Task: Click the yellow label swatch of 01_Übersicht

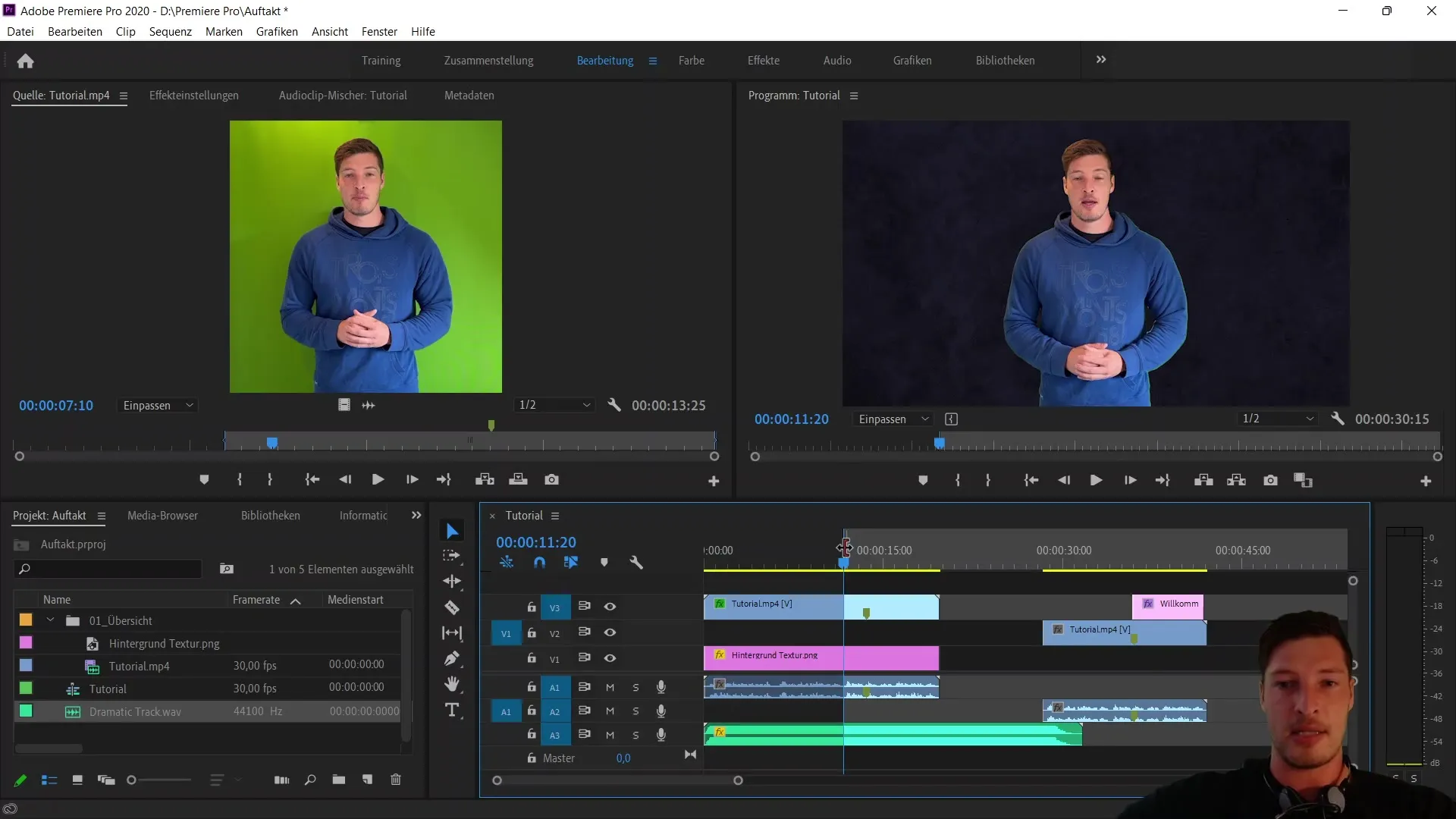Action: click(x=26, y=620)
